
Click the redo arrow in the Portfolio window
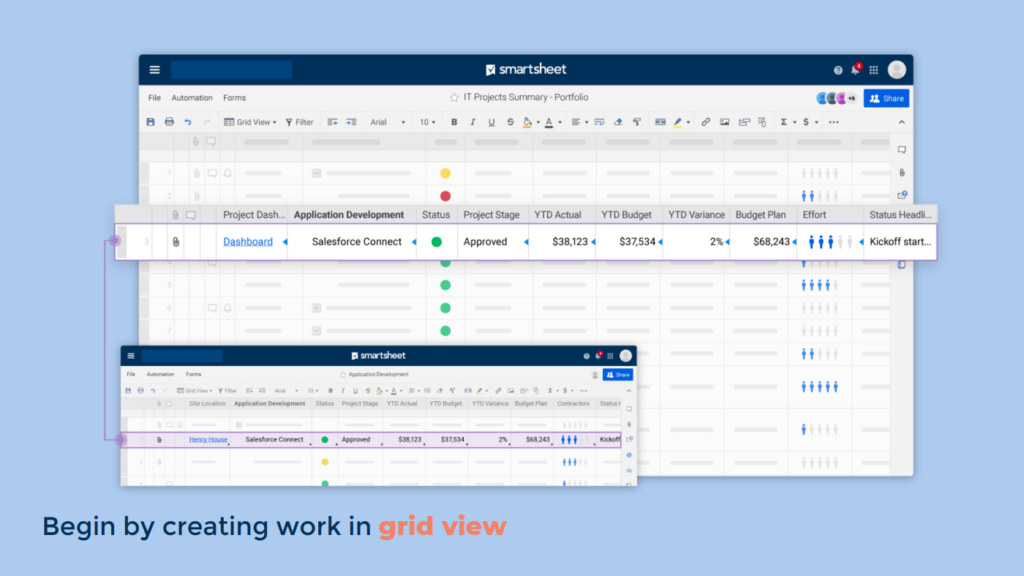click(x=206, y=122)
